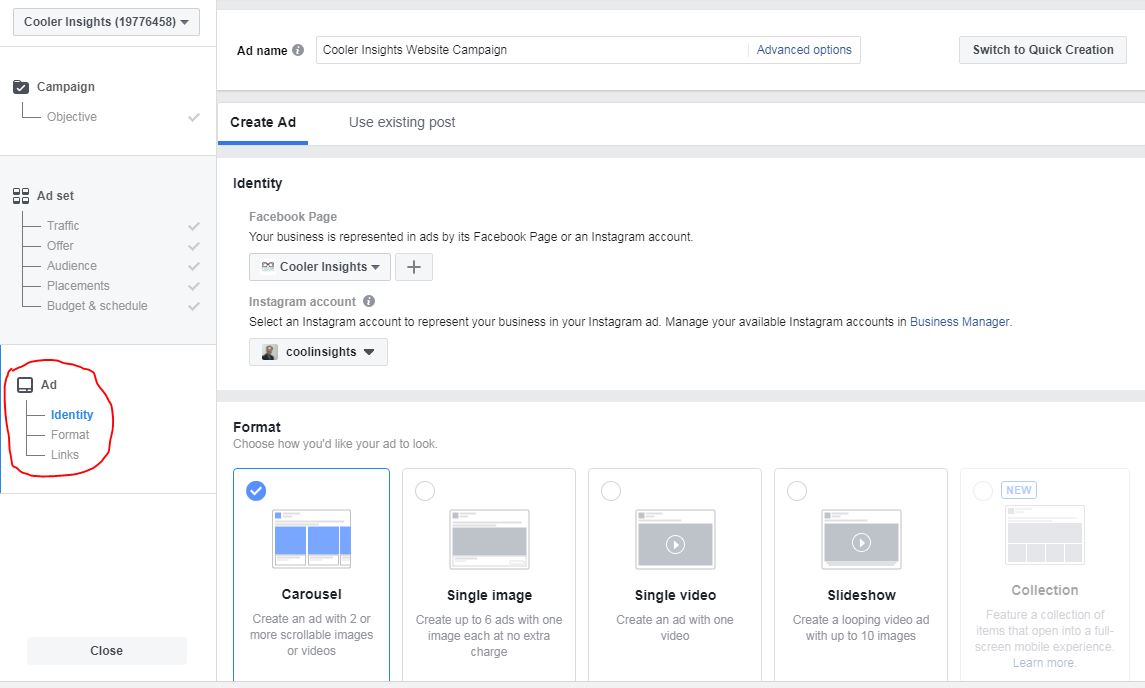Viewport: 1145px width, 688px height.
Task: Go to Placements in the Ad set section
Action: point(78,286)
